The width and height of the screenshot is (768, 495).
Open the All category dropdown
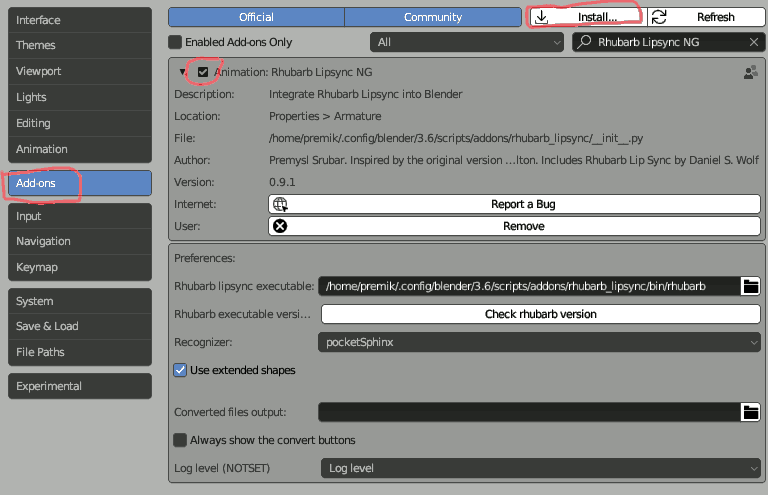466,42
